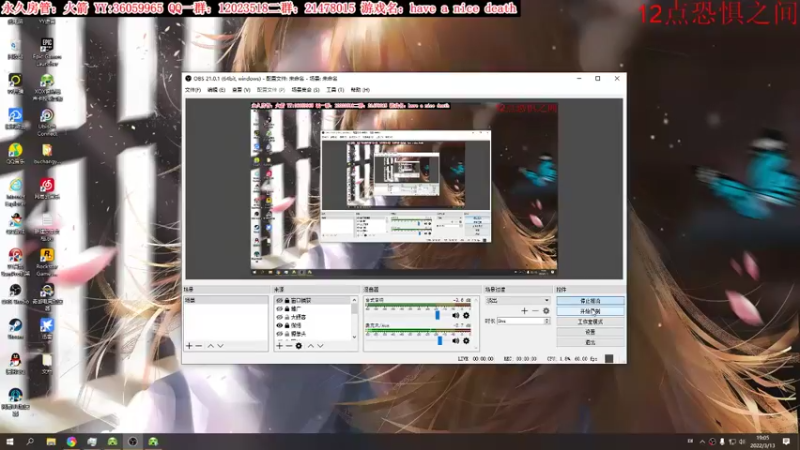Image resolution: width=800 pixels, height=450 pixels.
Task: Open the Internet Explorer desktop icon
Action: 15,192
